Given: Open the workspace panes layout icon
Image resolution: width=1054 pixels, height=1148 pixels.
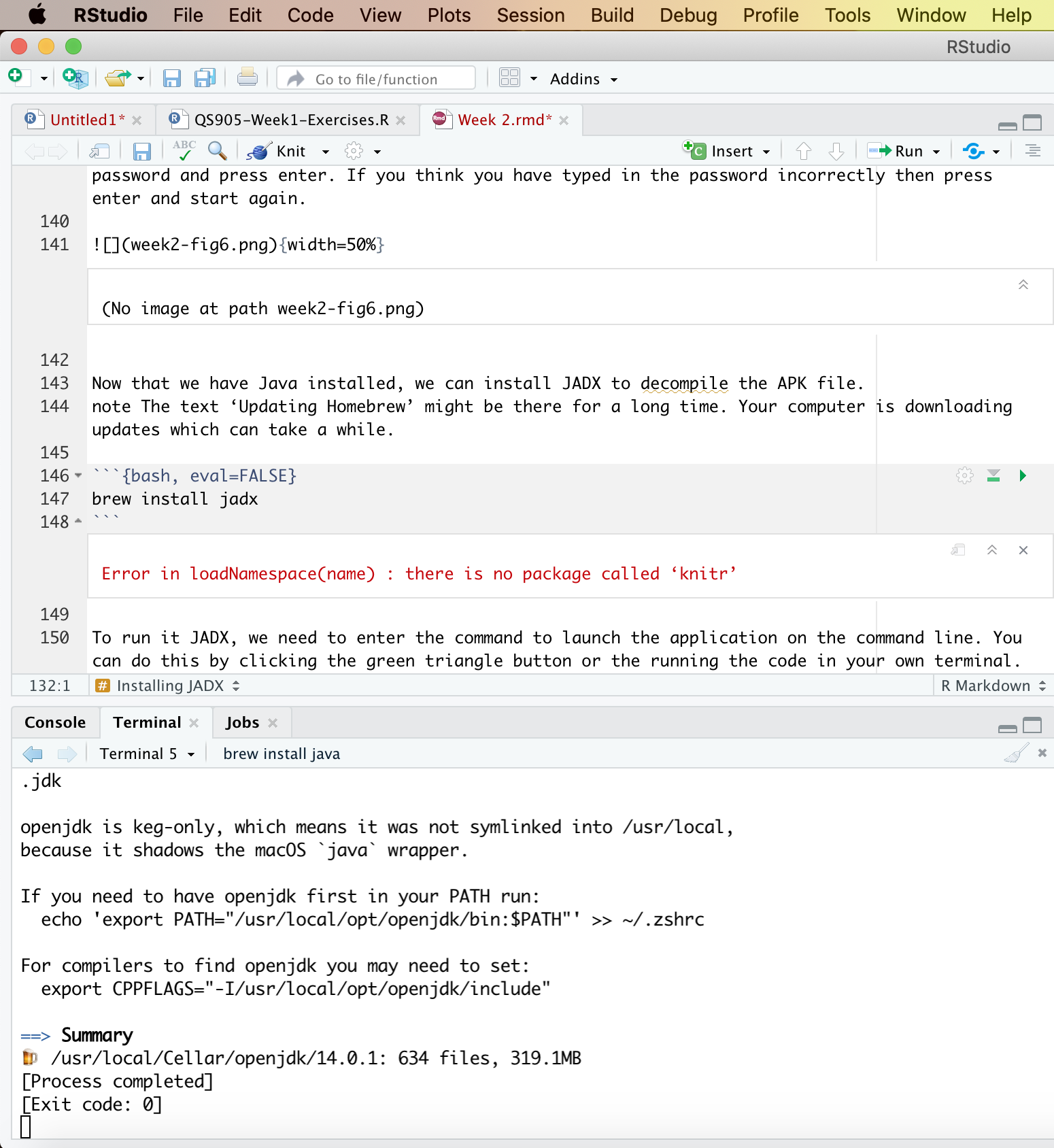Looking at the screenshot, I should (509, 78).
